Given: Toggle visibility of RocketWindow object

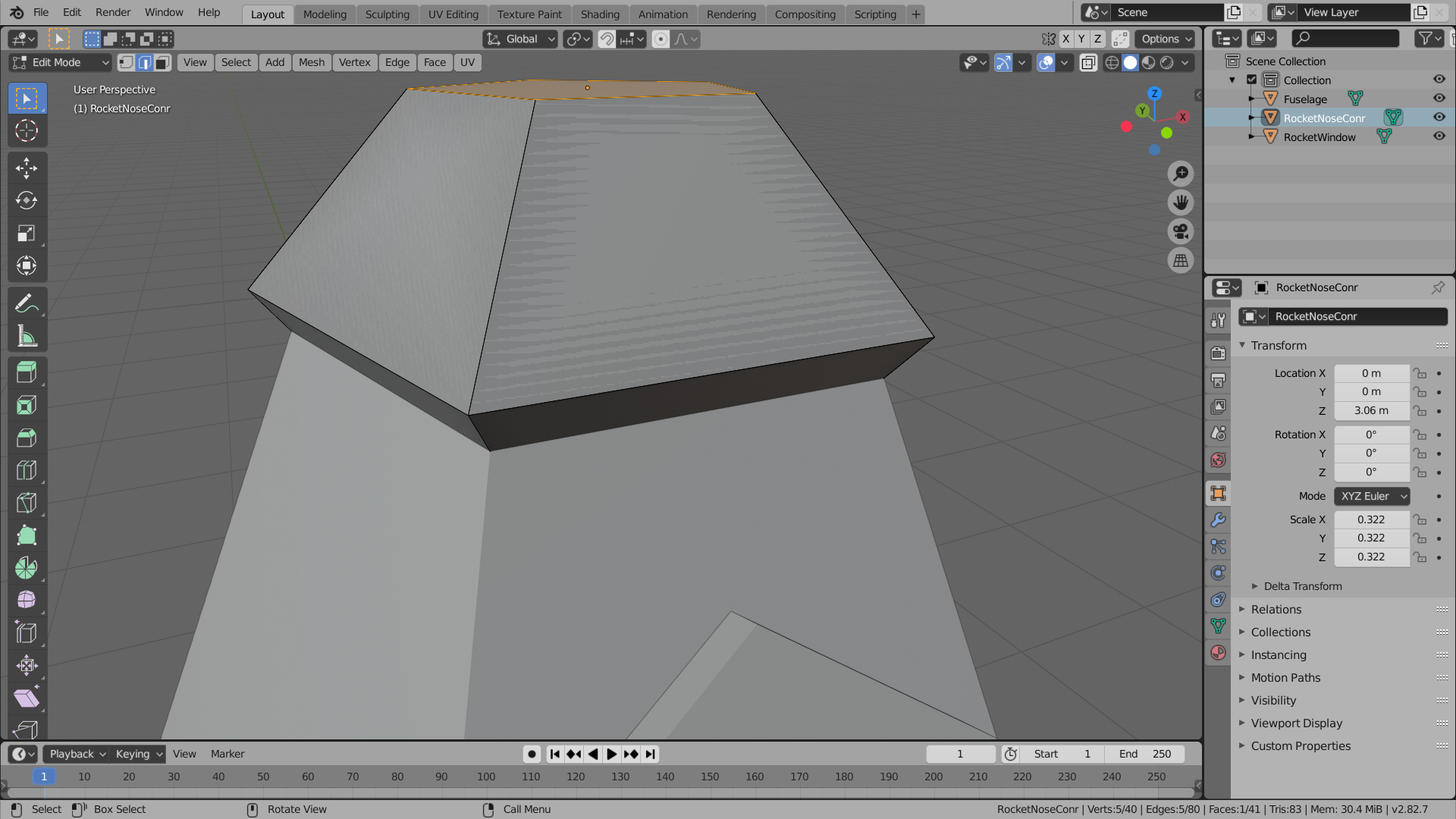Looking at the screenshot, I should click(1439, 136).
